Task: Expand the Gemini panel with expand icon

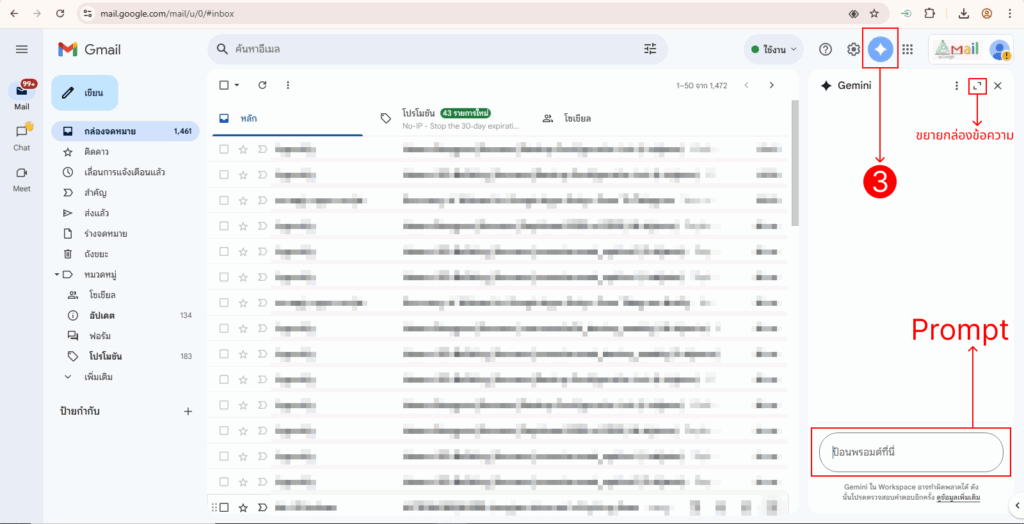Action: [977, 86]
